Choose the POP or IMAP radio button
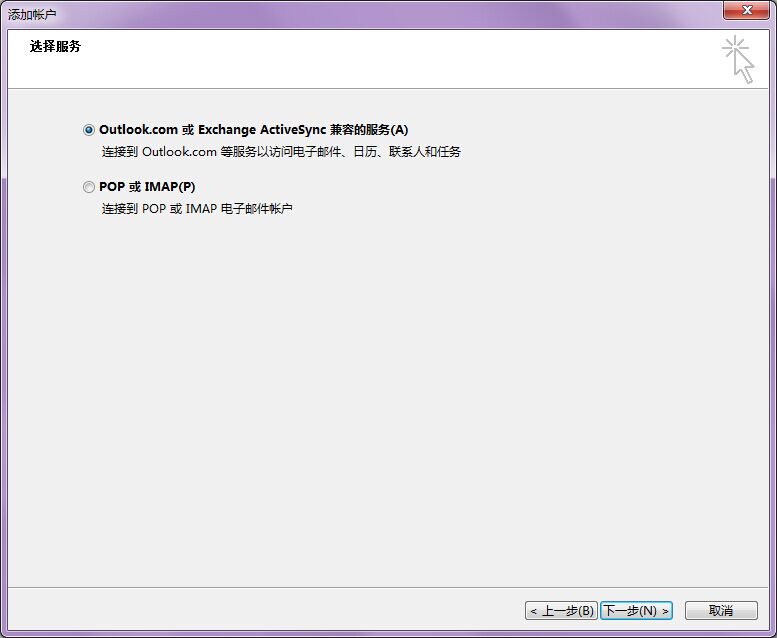Image resolution: width=777 pixels, height=638 pixels. coord(89,187)
